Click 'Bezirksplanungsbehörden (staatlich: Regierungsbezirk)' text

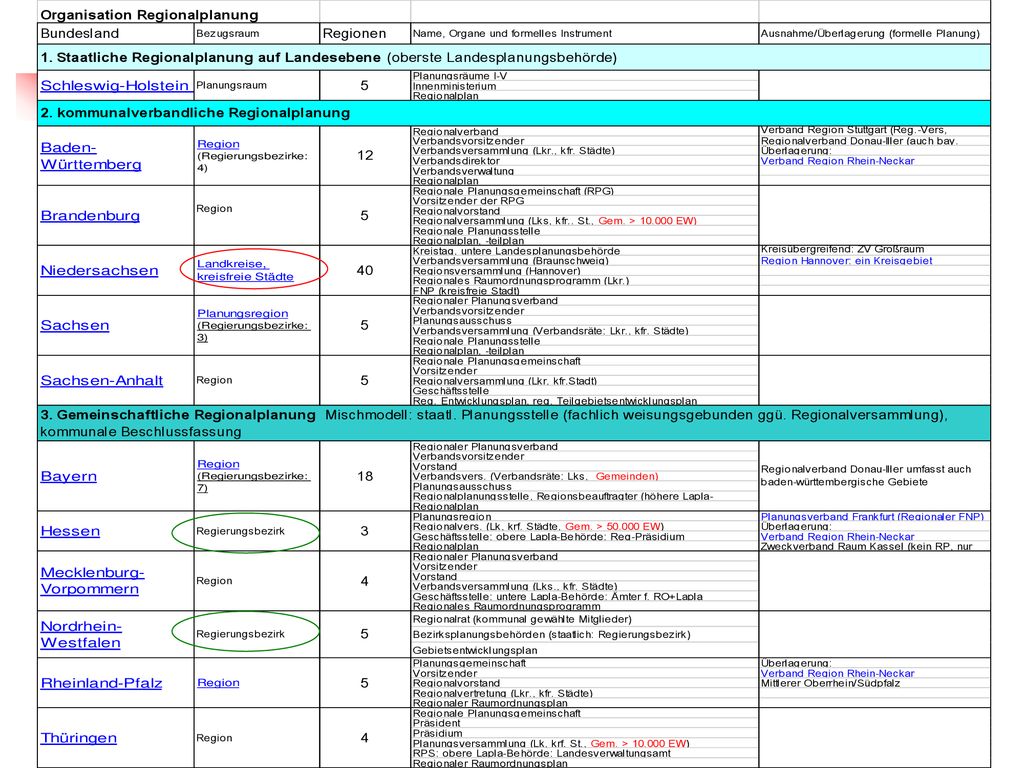(x=551, y=634)
